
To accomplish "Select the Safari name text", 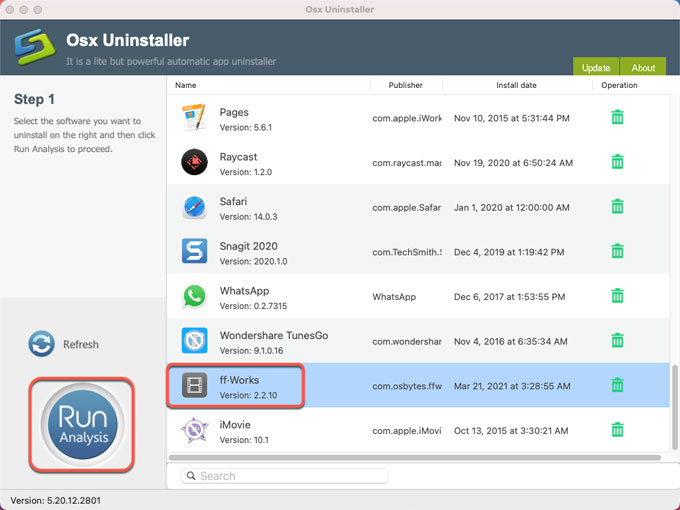I will coord(233,201).
